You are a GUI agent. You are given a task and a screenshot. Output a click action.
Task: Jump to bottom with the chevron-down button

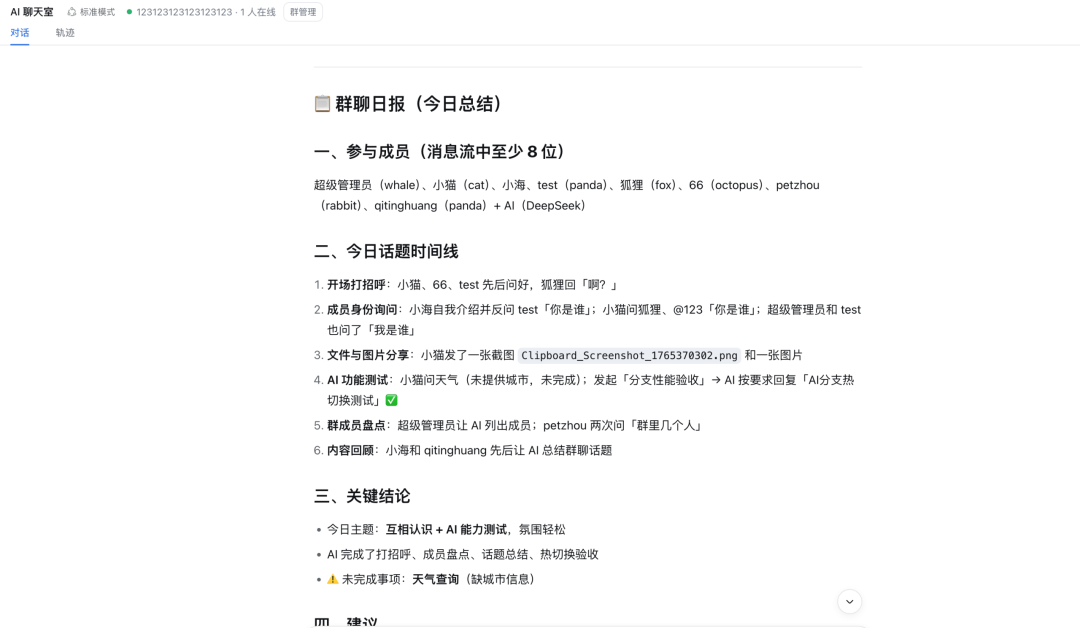pos(849,601)
